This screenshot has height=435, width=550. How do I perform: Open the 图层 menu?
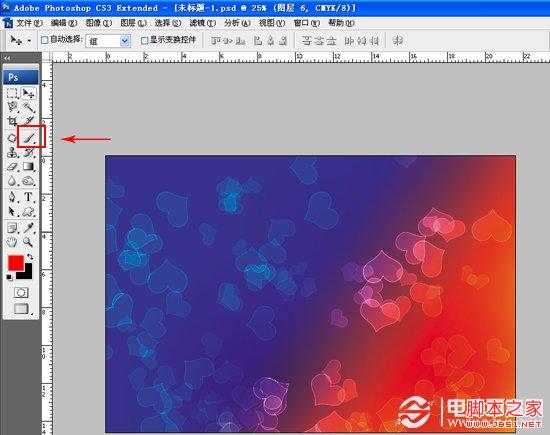[133, 23]
